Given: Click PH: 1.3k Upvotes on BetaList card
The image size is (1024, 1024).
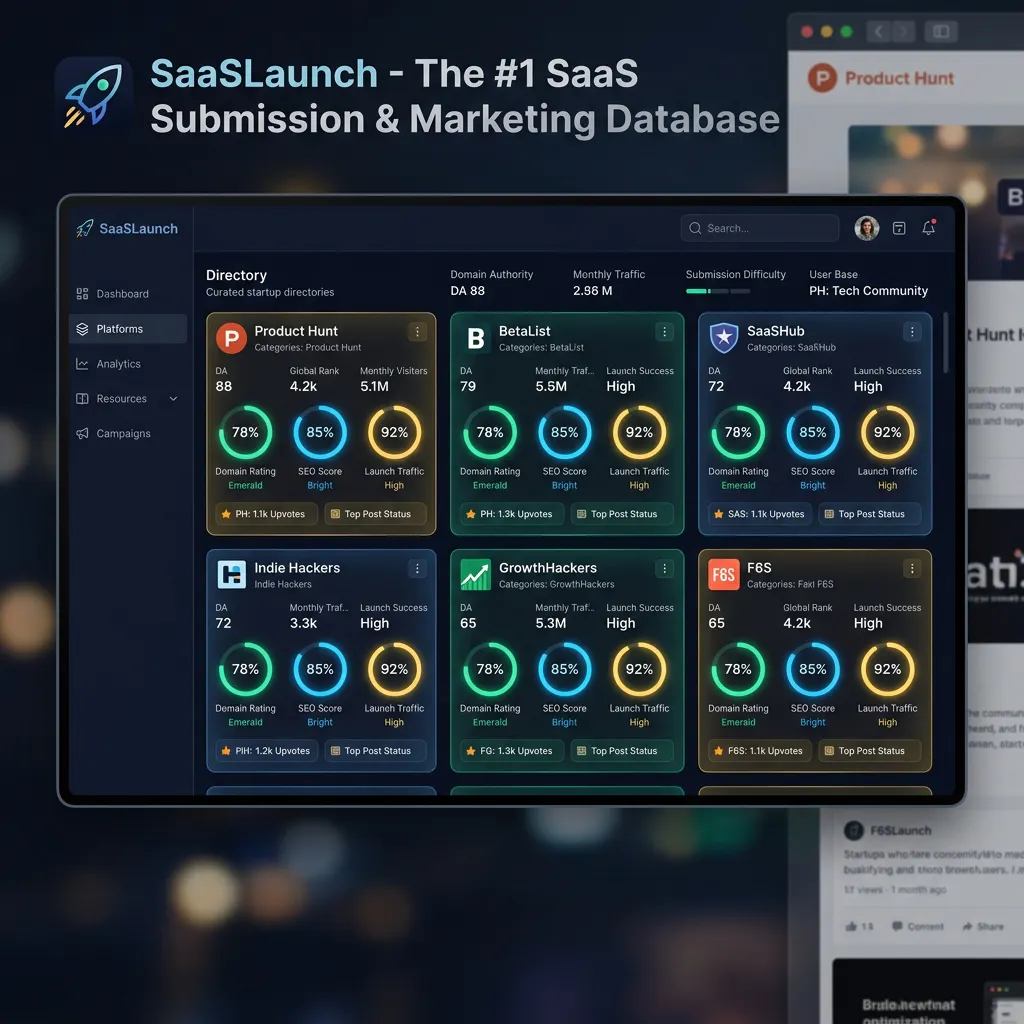Looking at the screenshot, I should tap(510, 514).
